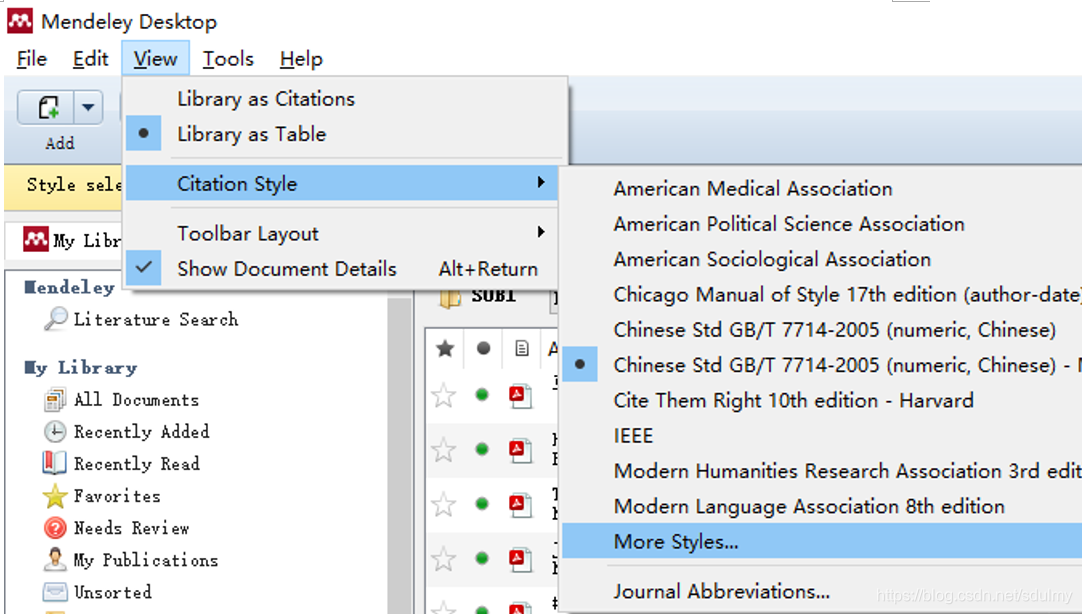
Task: Open PDF icon of third document row
Action: point(520,505)
